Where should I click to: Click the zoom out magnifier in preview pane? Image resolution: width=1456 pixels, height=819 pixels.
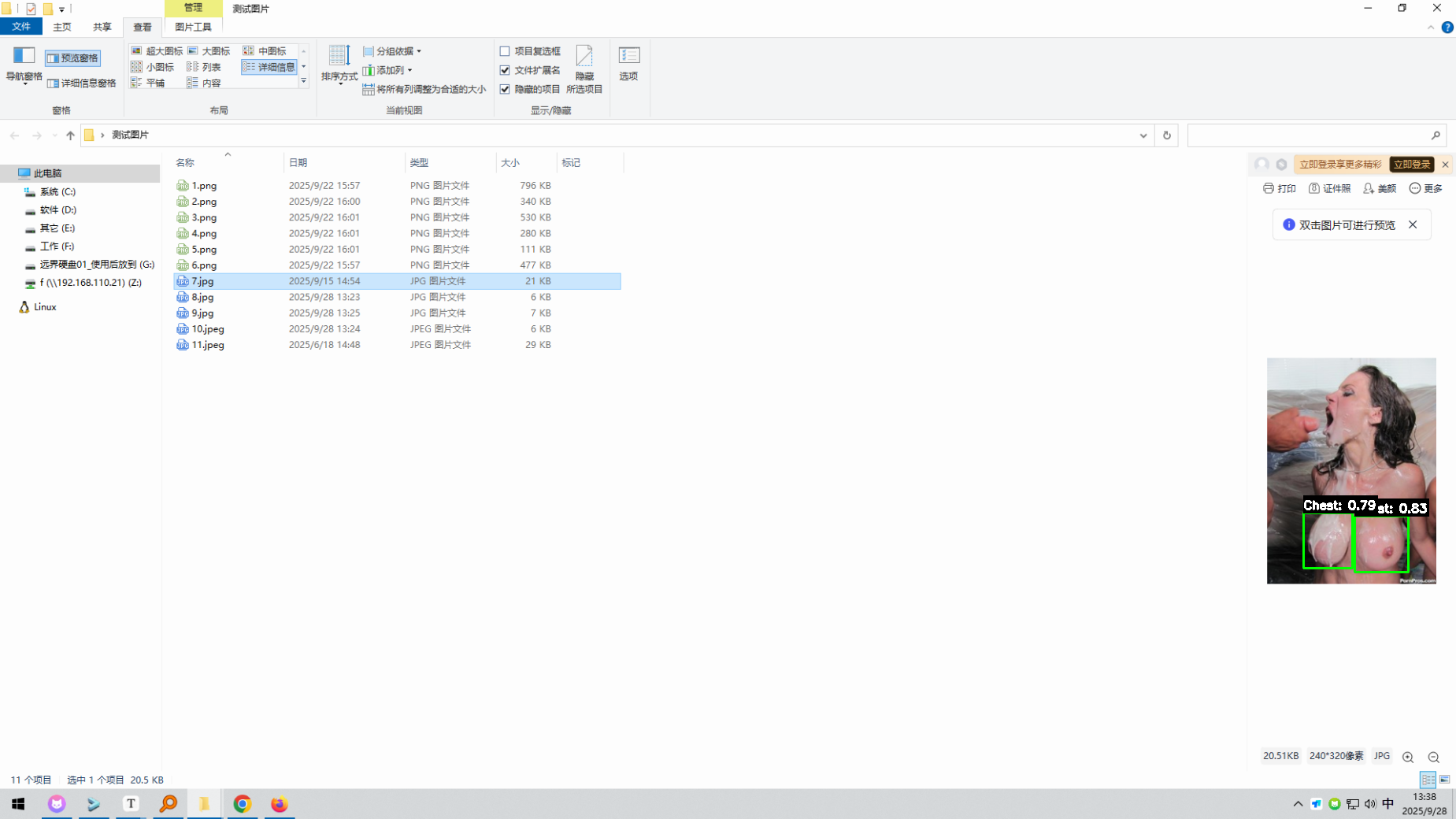coord(1433,757)
